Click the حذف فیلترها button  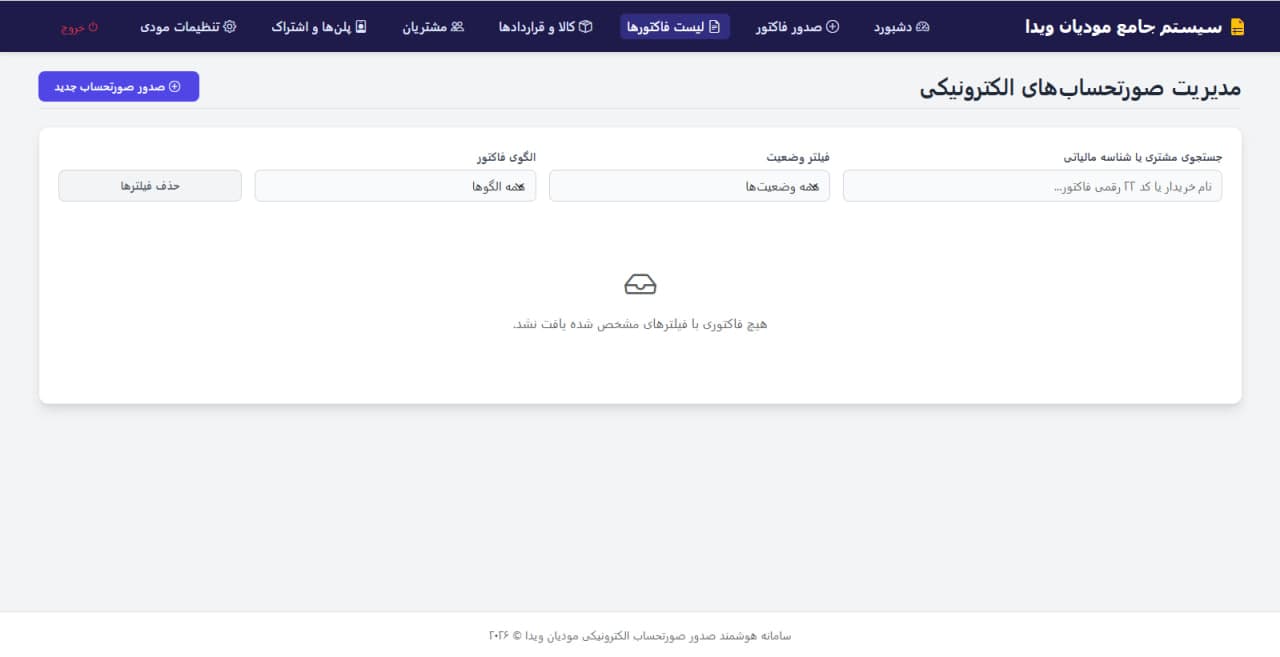pyautogui.click(x=150, y=186)
